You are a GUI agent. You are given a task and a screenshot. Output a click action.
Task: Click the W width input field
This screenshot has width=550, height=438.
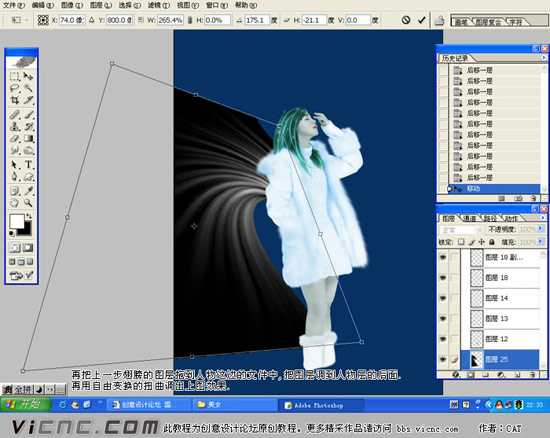click(x=170, y=20)
